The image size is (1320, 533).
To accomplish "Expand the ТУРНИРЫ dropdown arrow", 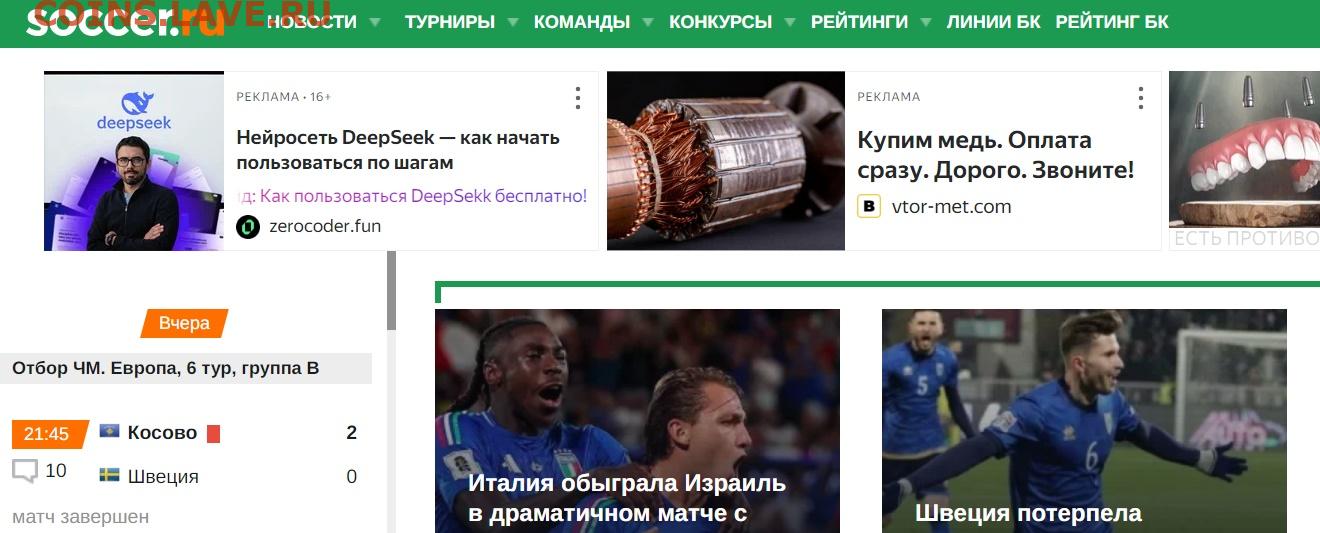I will [513, 22].
